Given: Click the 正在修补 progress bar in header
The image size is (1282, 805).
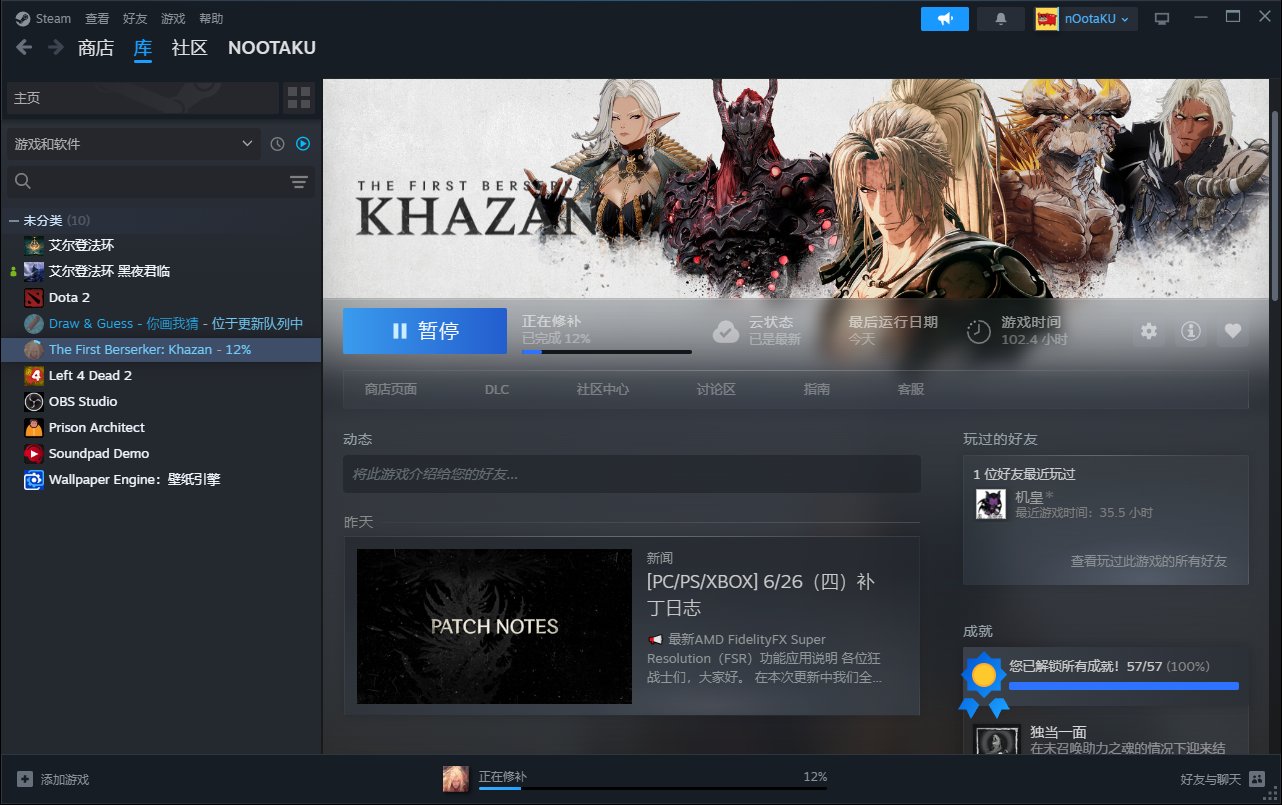Looking at the screenshot, I should click(x=607, y=352).
